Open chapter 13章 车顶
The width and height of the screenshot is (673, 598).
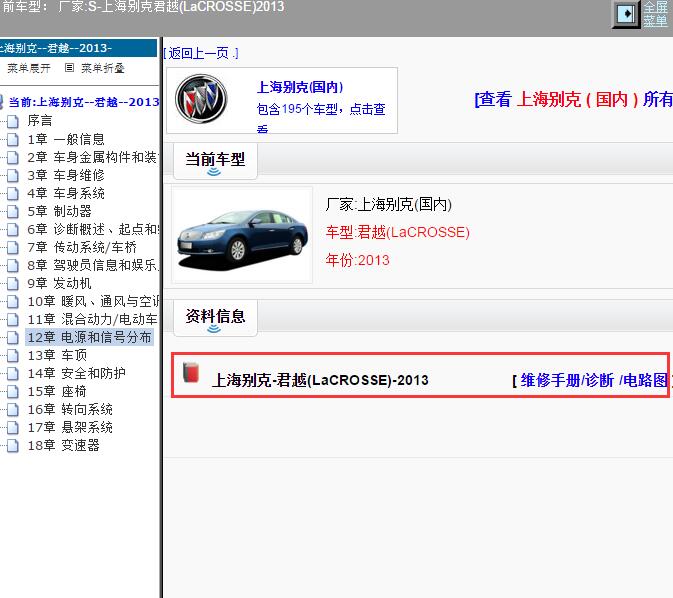pos(57,355)
